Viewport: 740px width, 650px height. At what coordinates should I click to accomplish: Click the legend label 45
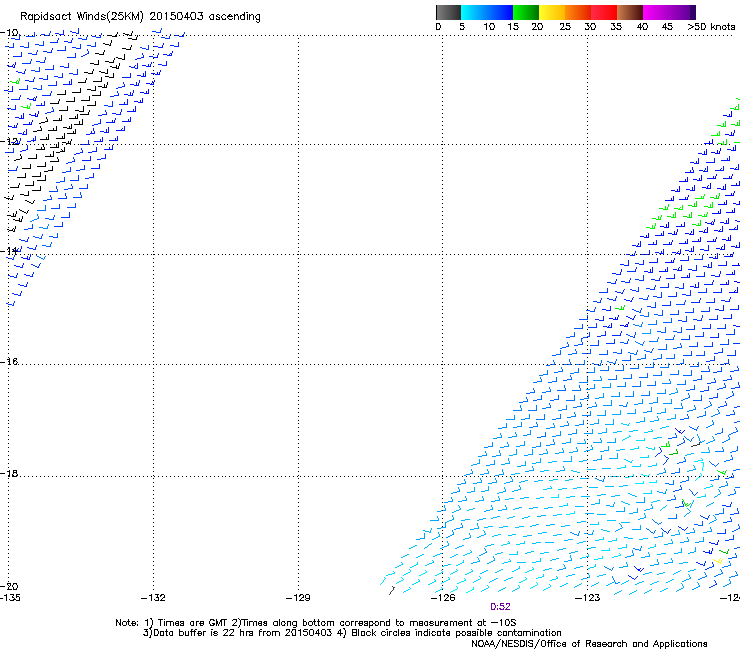(x=667, y=27)
